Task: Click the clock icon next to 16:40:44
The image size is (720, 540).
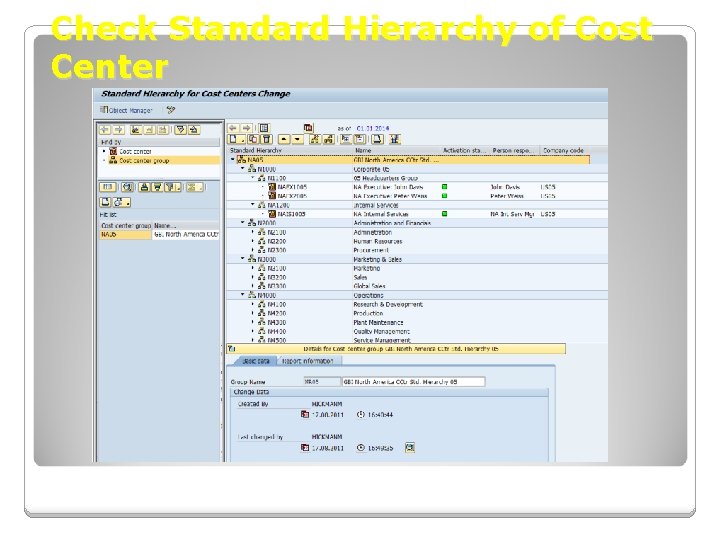Action: coord(361,414)
